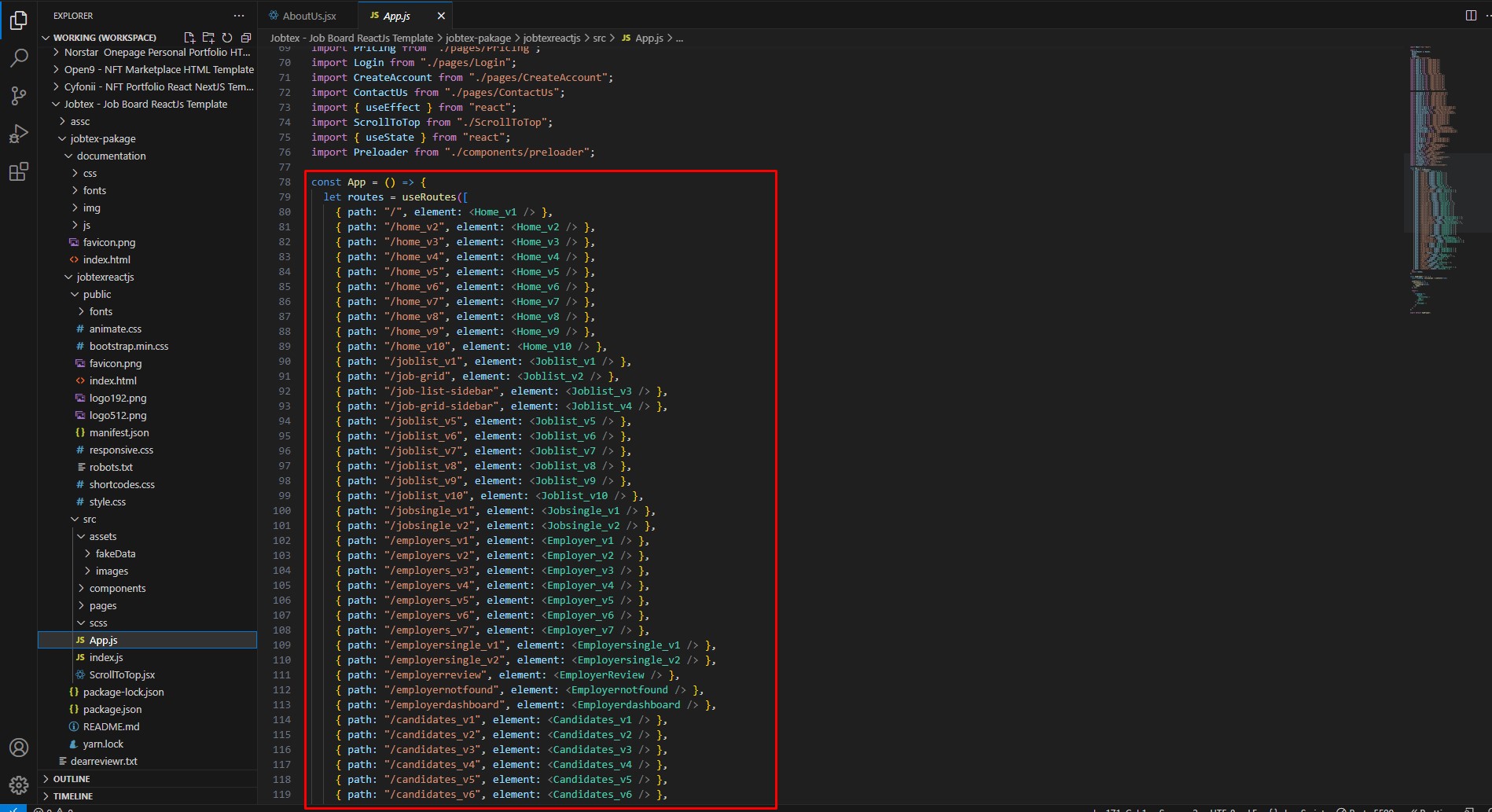1492x812 pixels.
Task: Switch to the AboutUs.jsx tab
Action: click(x=308, y=16)
